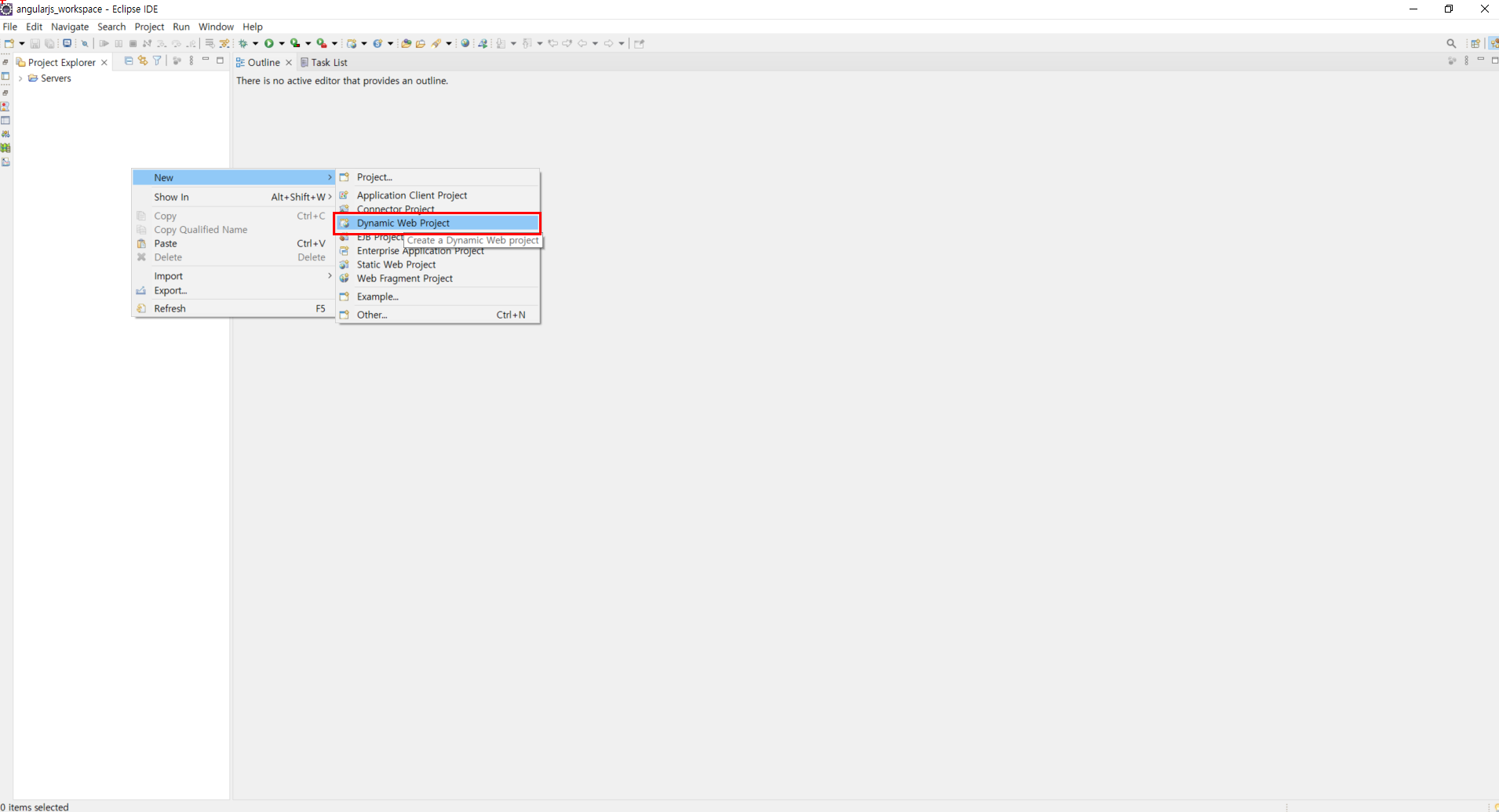Click the magnifier search icon at top right
The height and width of the screenshot is (812, 1499).
1451,43
